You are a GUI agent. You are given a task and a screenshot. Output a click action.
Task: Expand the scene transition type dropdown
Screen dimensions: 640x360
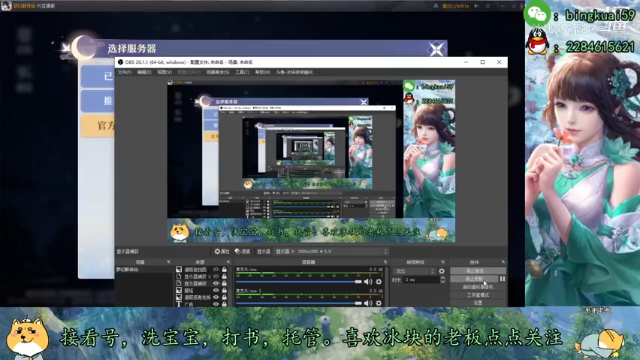point(414,271)
